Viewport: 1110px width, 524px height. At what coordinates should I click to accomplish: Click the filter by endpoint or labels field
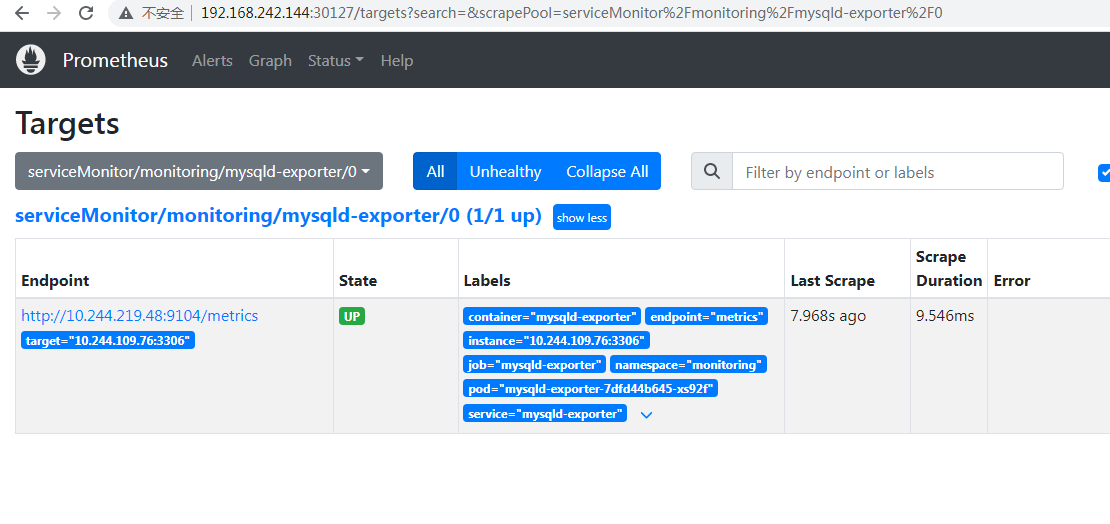pos(898,171)
